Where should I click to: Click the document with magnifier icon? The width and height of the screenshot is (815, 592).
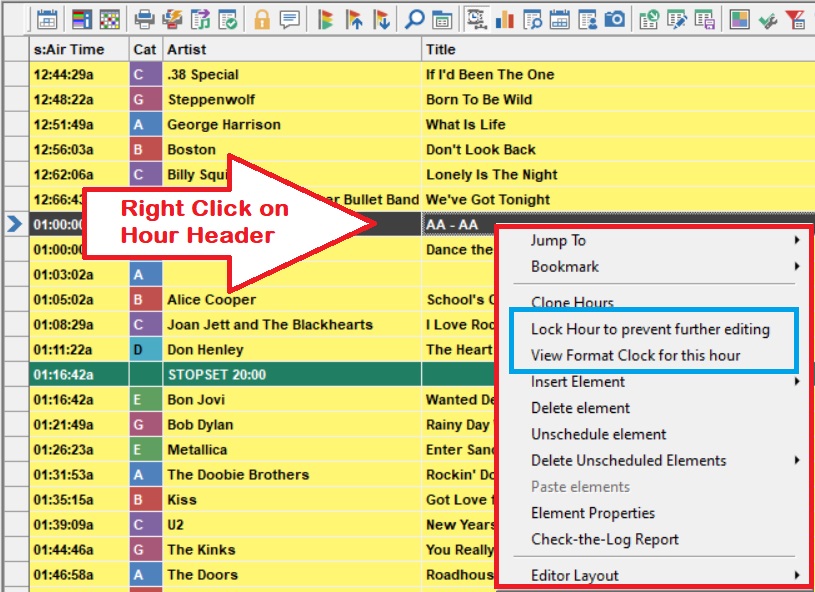[533, 20]
